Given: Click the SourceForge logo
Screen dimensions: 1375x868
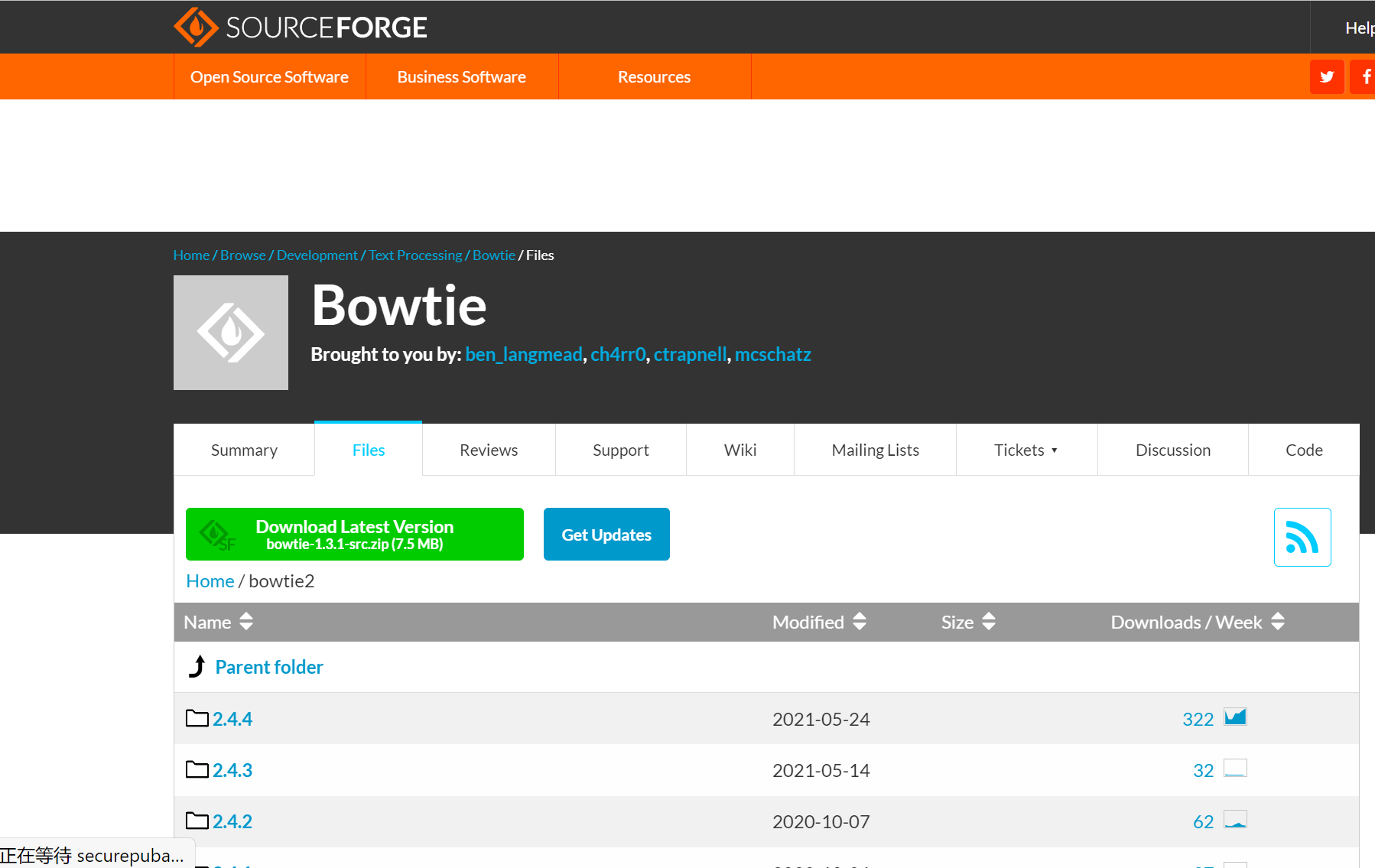Looking at the screenshot, I should point(301,27).
